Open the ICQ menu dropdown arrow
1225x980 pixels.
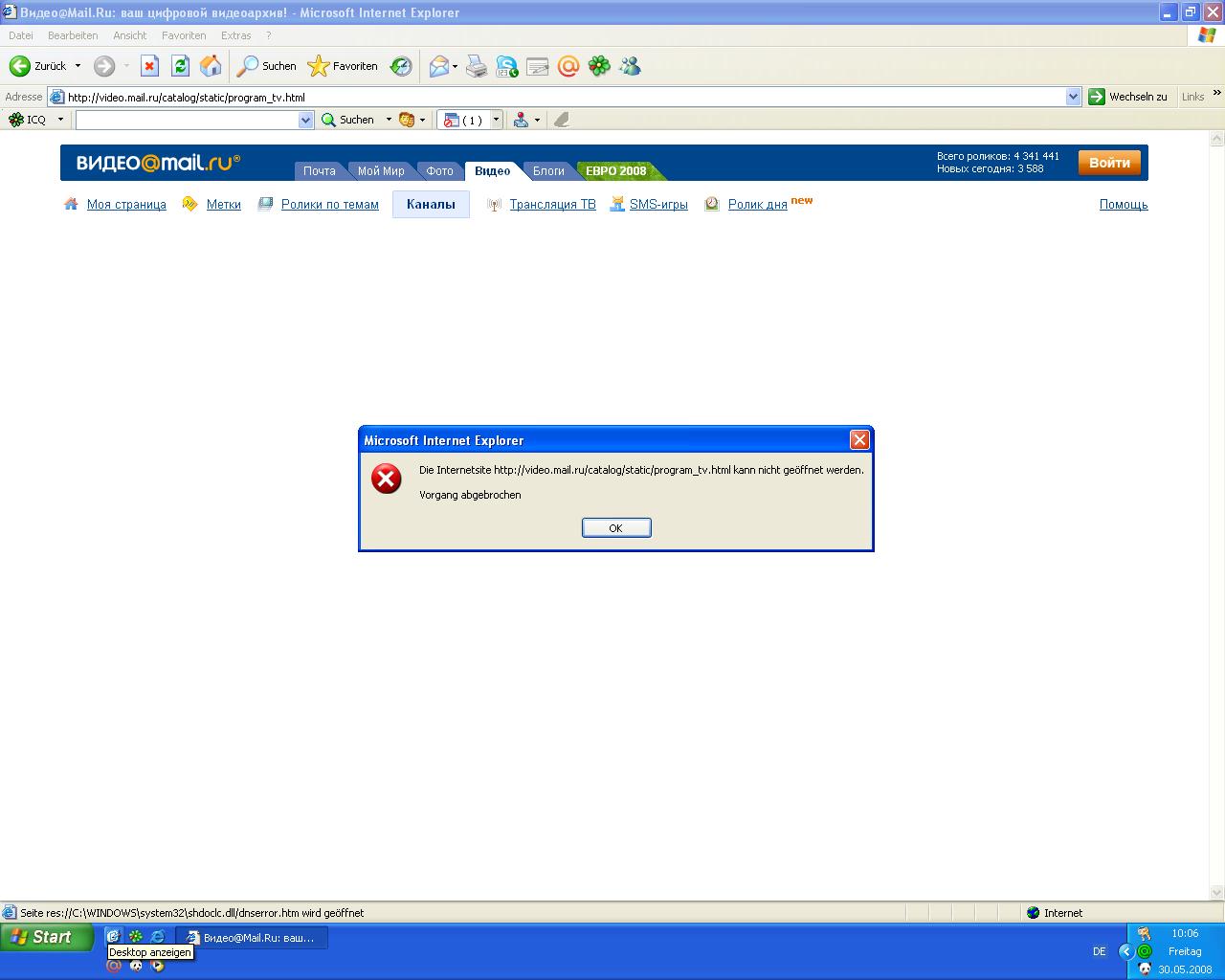tap(60, 120)
